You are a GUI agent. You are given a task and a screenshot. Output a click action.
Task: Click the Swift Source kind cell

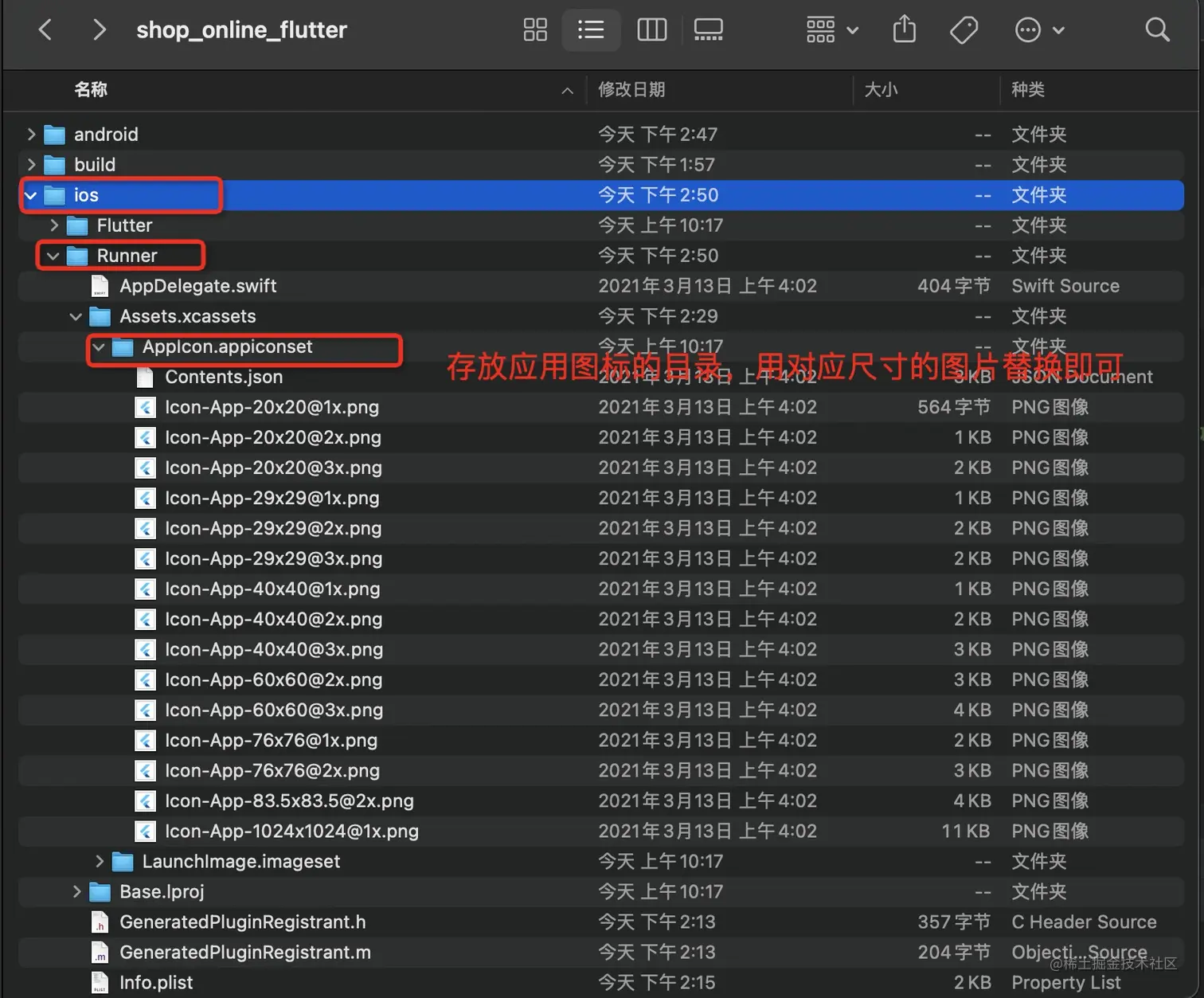pyautogui.click(x=1065, y=286)
